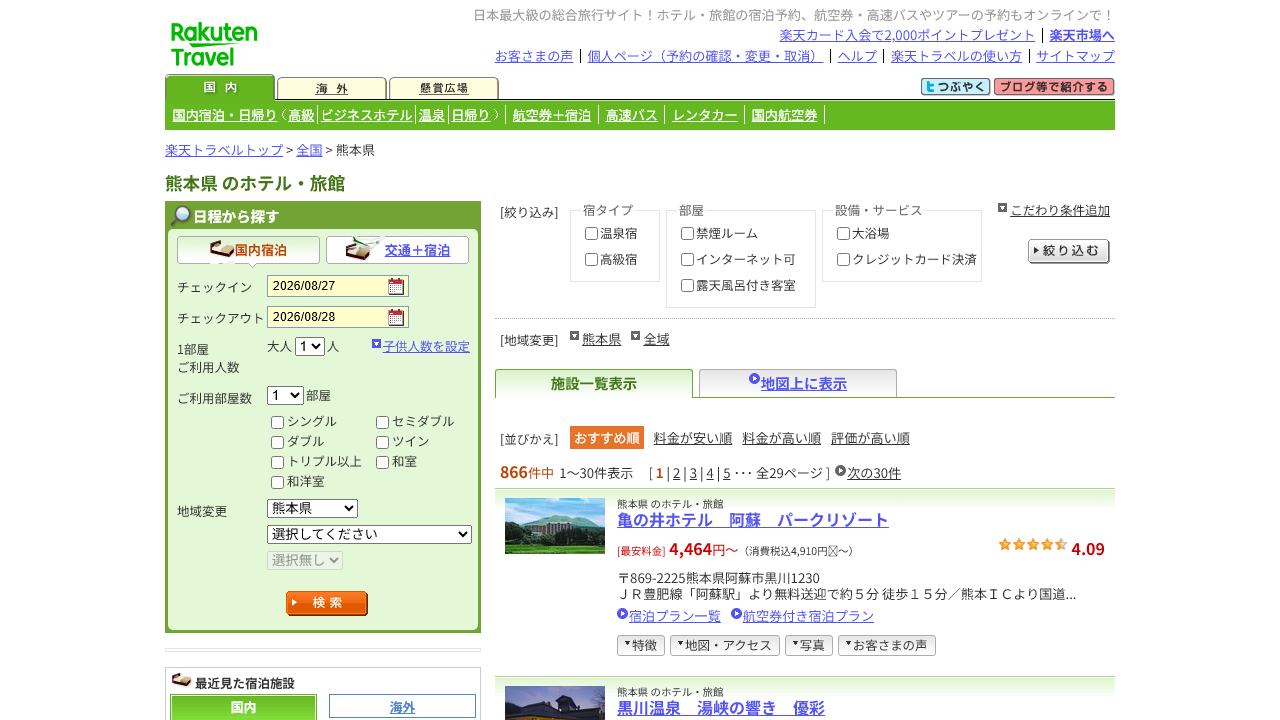1280x720 pixels.
Task: Click the 亀の井ホテル thumbnail image
Action: coord(555,526)
